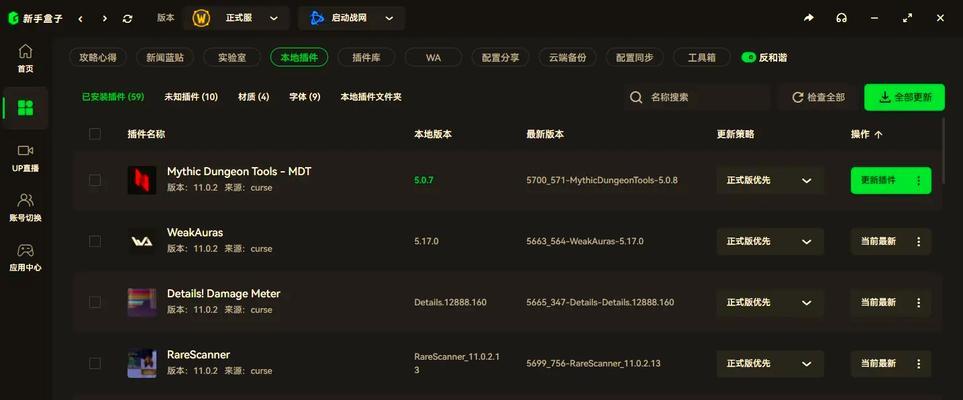This screenshot has width=963, height=400.
Task: Switch to 新闻蓝贴 tab
Action: point(165,58)
